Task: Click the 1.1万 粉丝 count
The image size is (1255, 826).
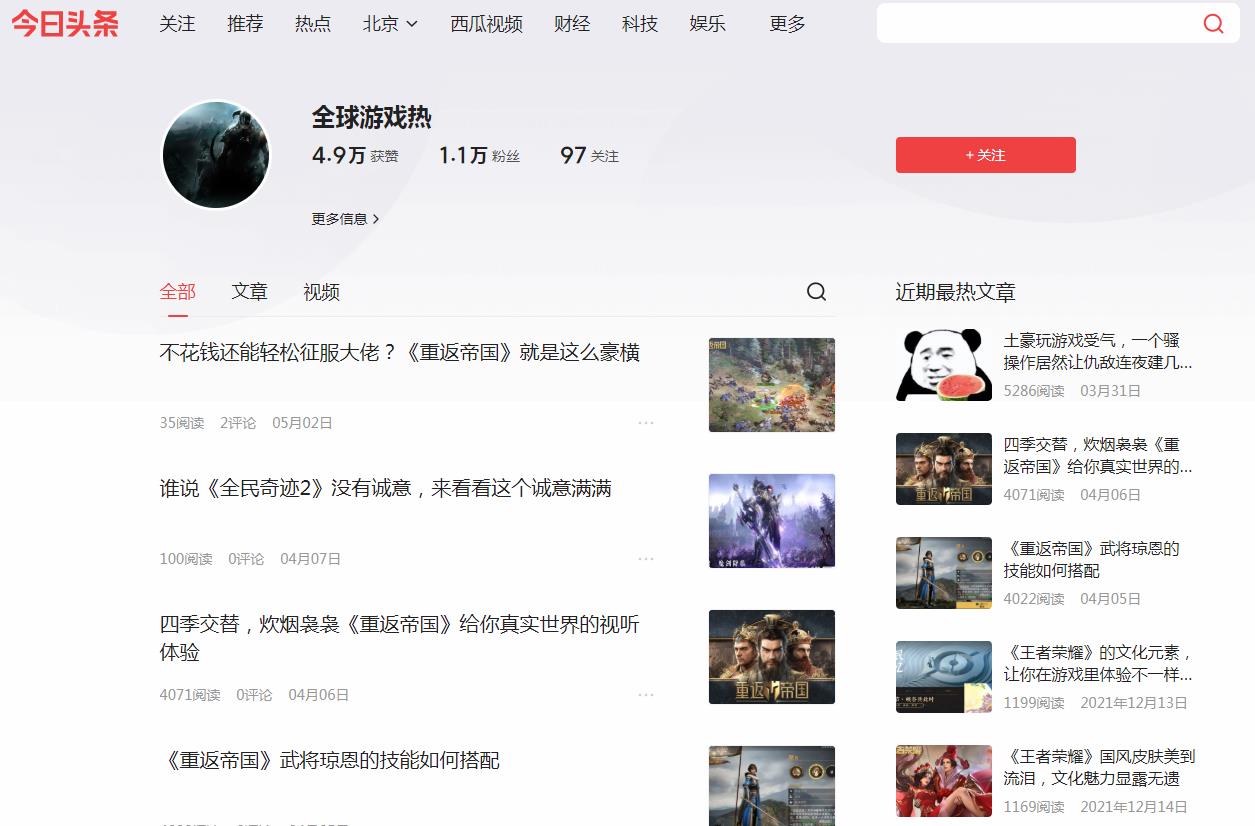Action: click(479, 155)
